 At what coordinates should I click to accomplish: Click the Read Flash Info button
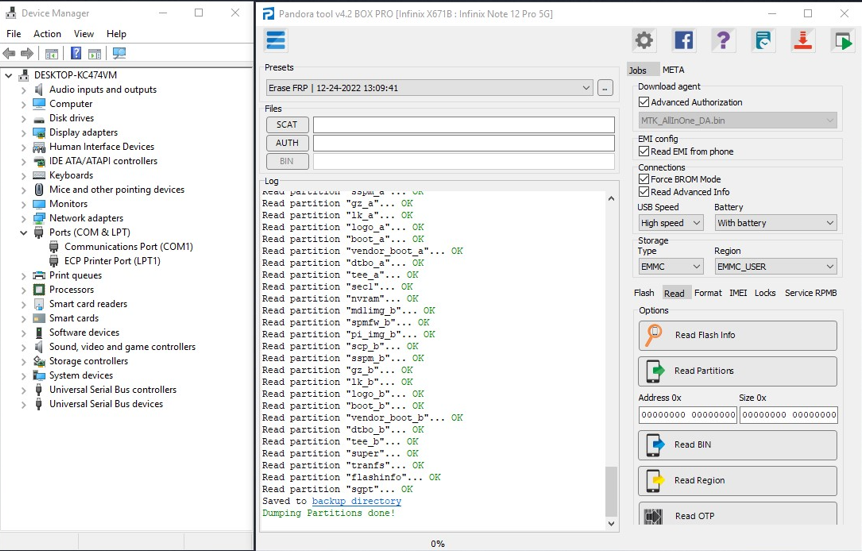(738, 335)
